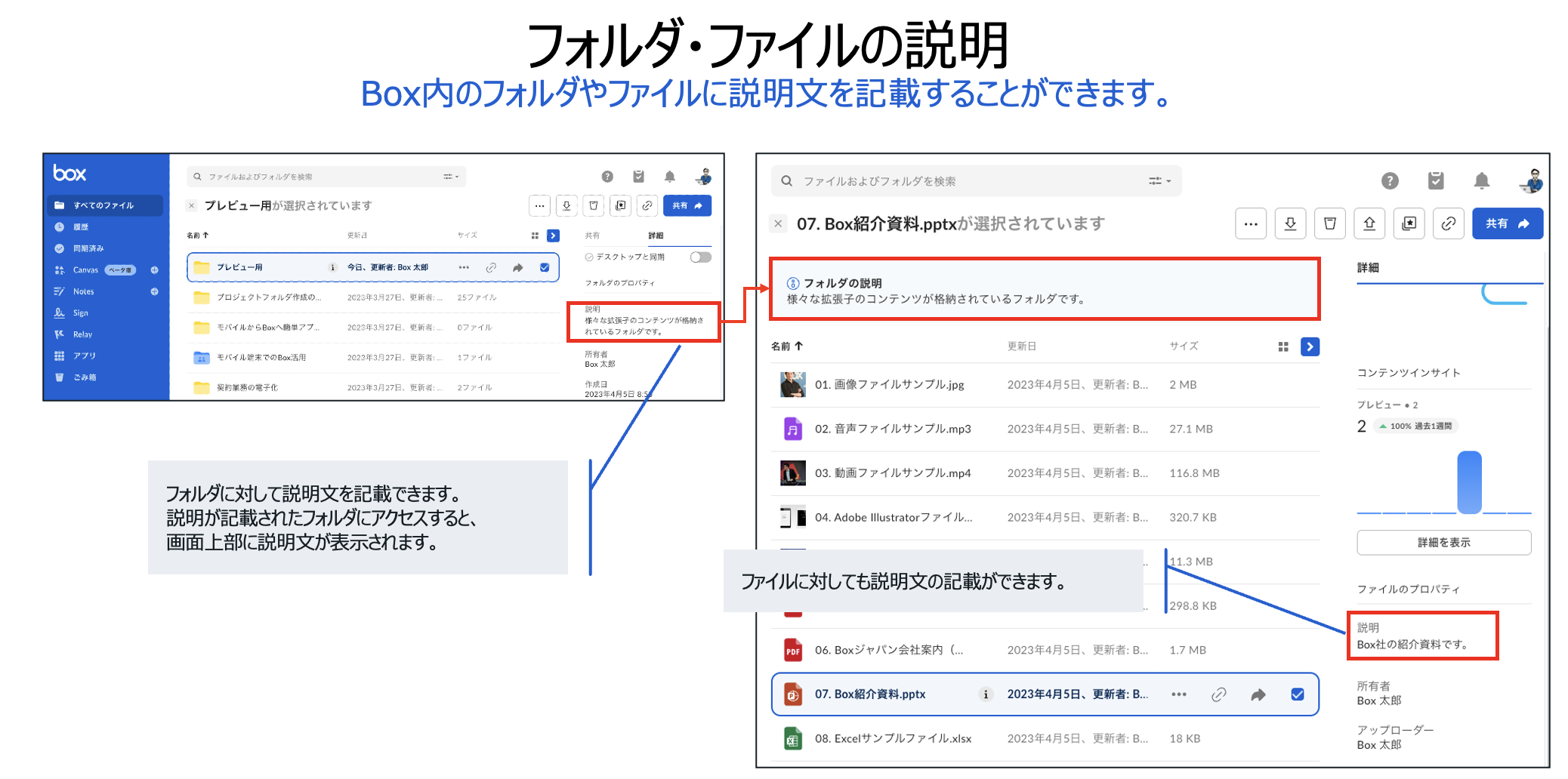Viewport: 1568px width, 779px height.
Task: Click the upload icon in the right window toolbar
Action: pos(1369,223)
